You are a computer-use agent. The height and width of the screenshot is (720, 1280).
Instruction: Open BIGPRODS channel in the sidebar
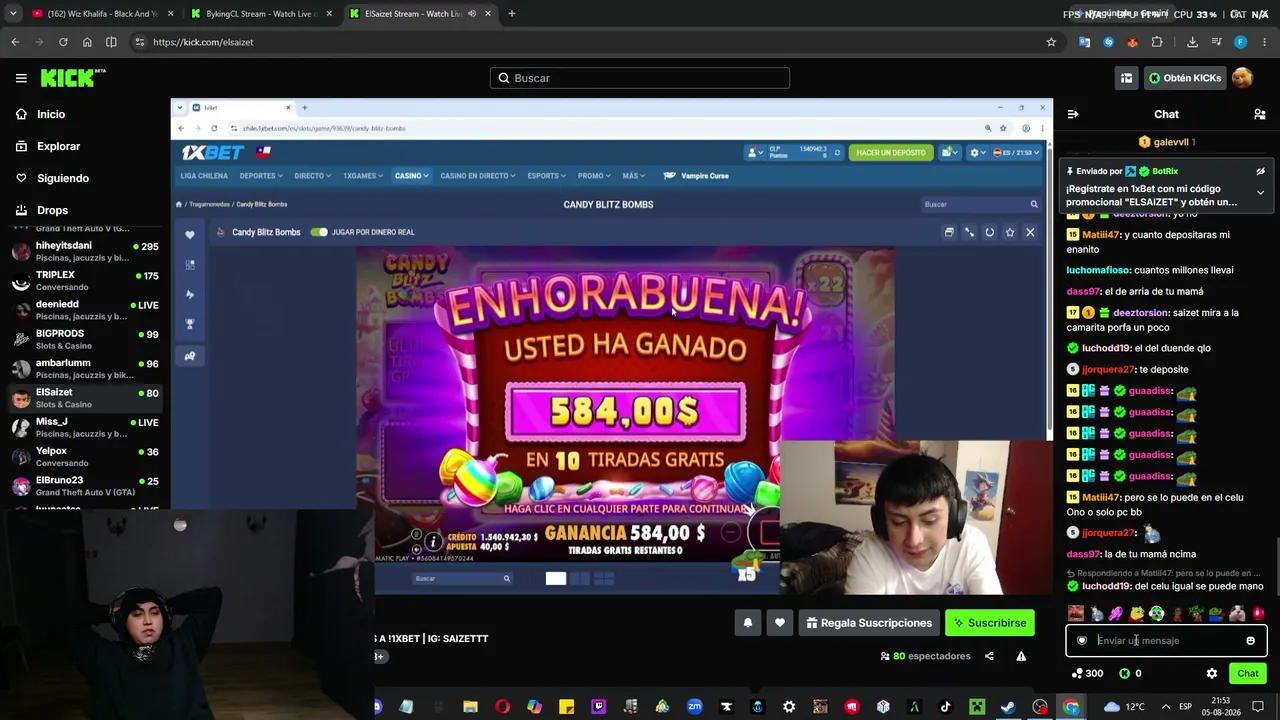(85, 339)
